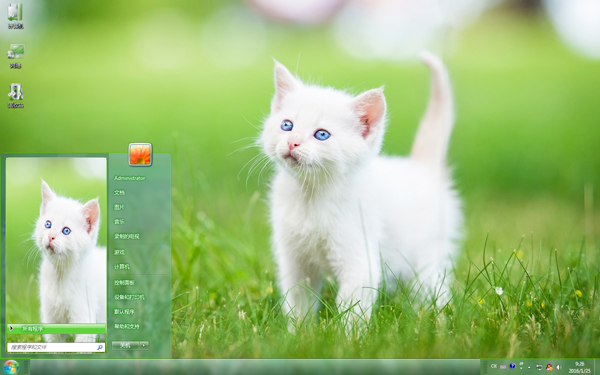Open the Recycle Bin desktop icon
Image resolution: width=600 pixels, height=375 pixels.
pyautogui.click(x=16, y=96)
